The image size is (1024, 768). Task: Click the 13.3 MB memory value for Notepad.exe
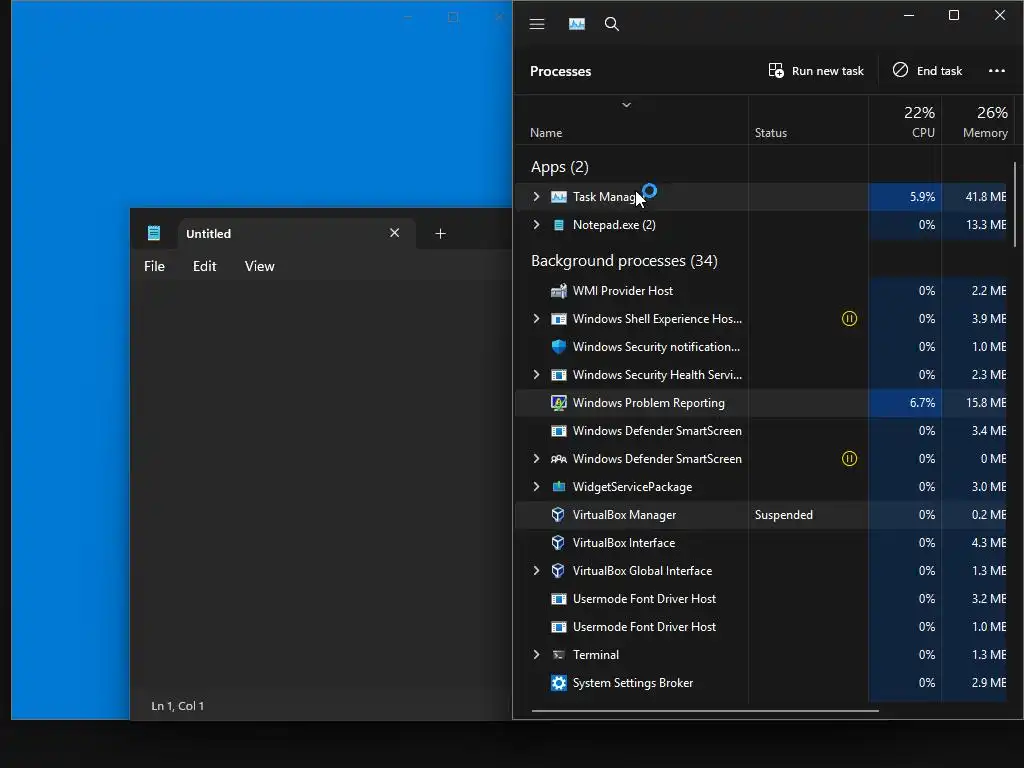click(985, 225)
